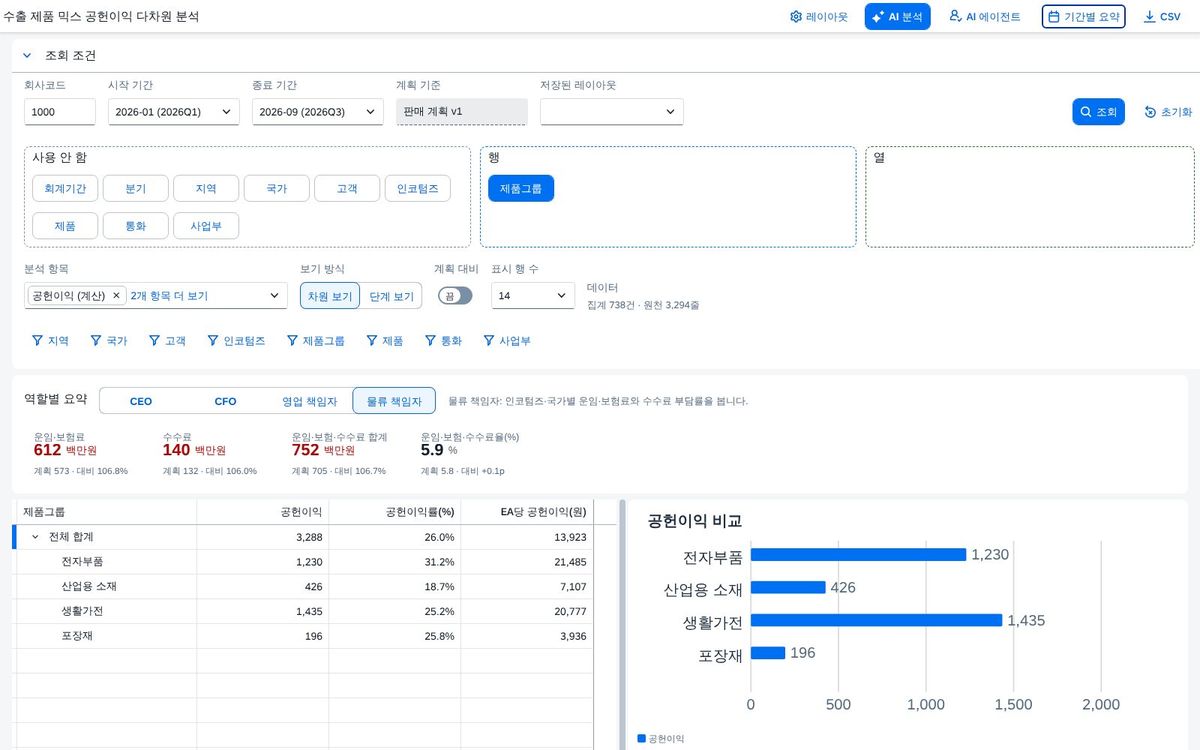The image size is (1200, 750).
Task: Click the 수수료 140 백만원 KPI
Action: 209,454
